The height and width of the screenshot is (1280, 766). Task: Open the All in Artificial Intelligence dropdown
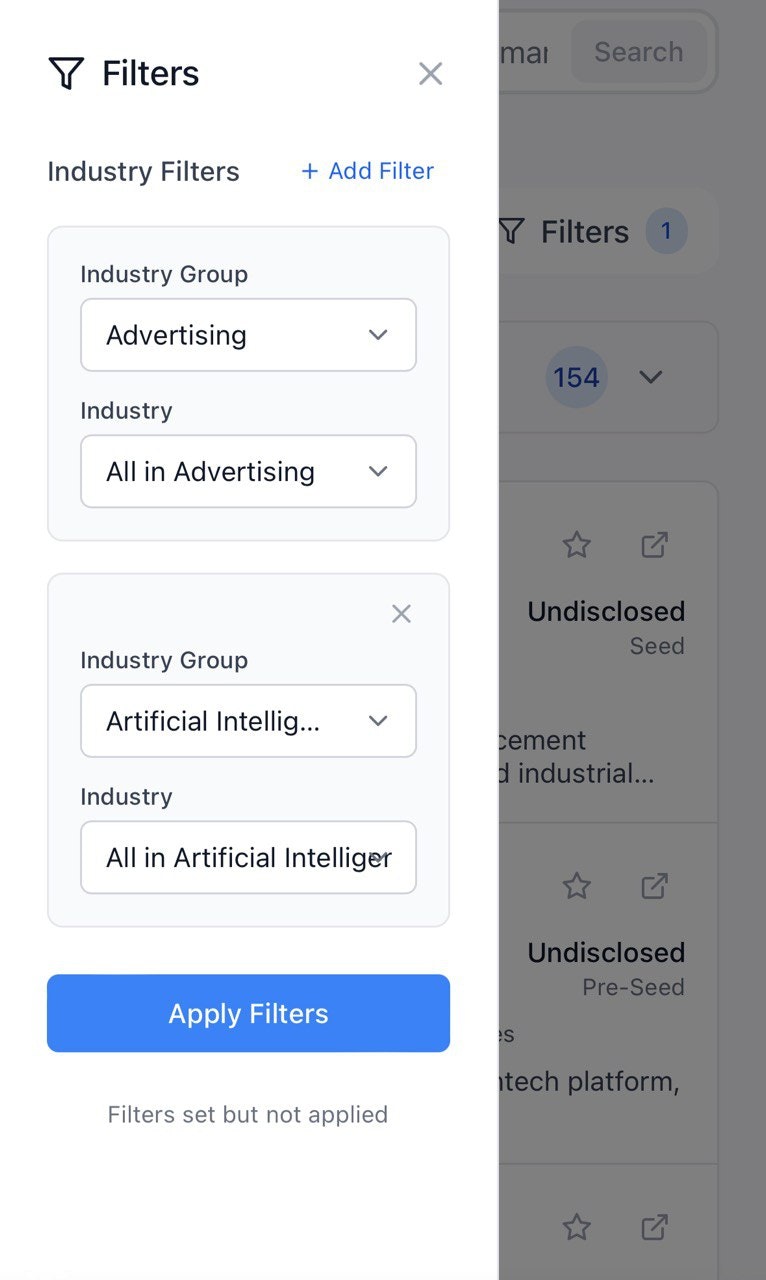pyautogui.click(x=248, y=857)
